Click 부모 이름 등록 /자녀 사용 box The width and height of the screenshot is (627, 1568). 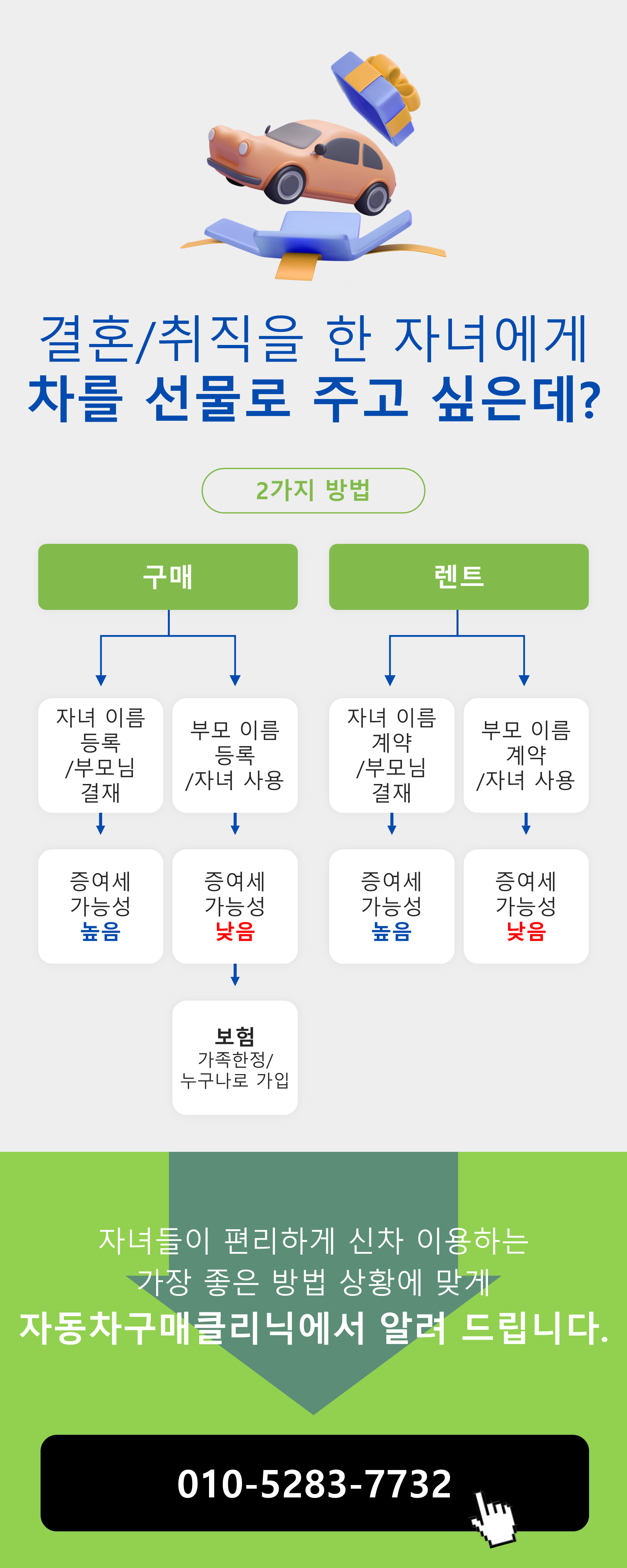[x=235, y=755]
